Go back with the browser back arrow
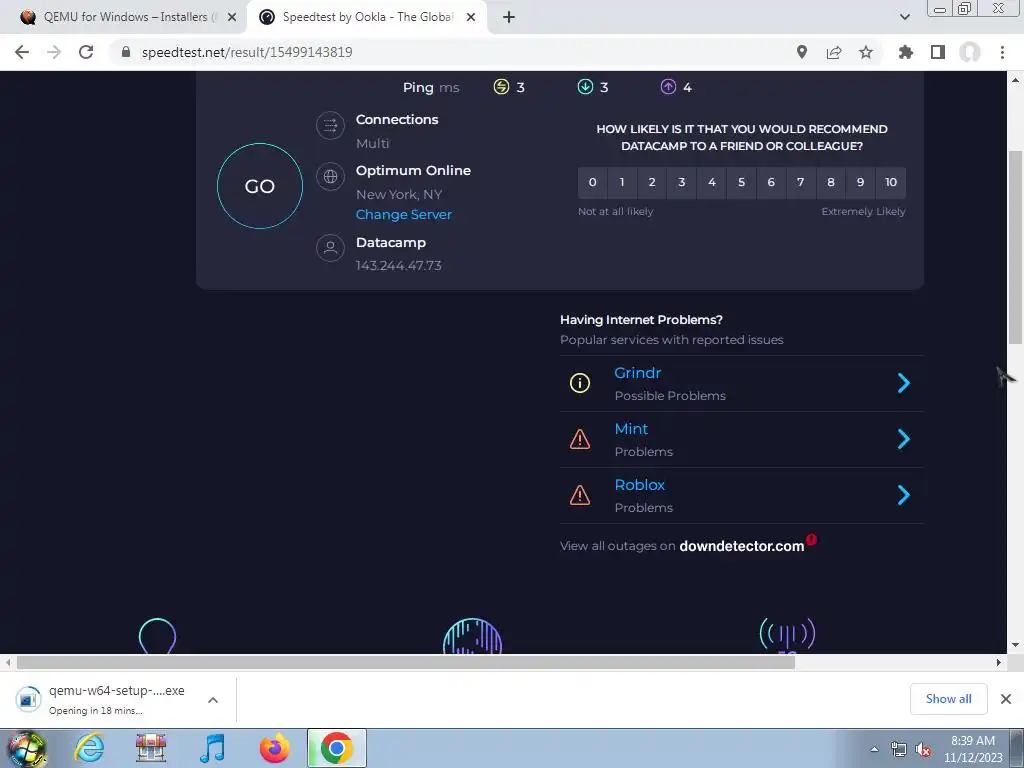The height and width of the screenshot is (768, 1024). pyautogui.click(x=22, y=52)
